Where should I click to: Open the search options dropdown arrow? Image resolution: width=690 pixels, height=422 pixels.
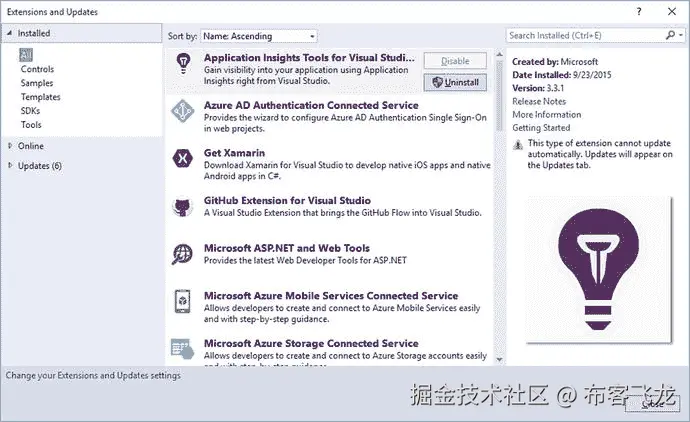(681, 35)
